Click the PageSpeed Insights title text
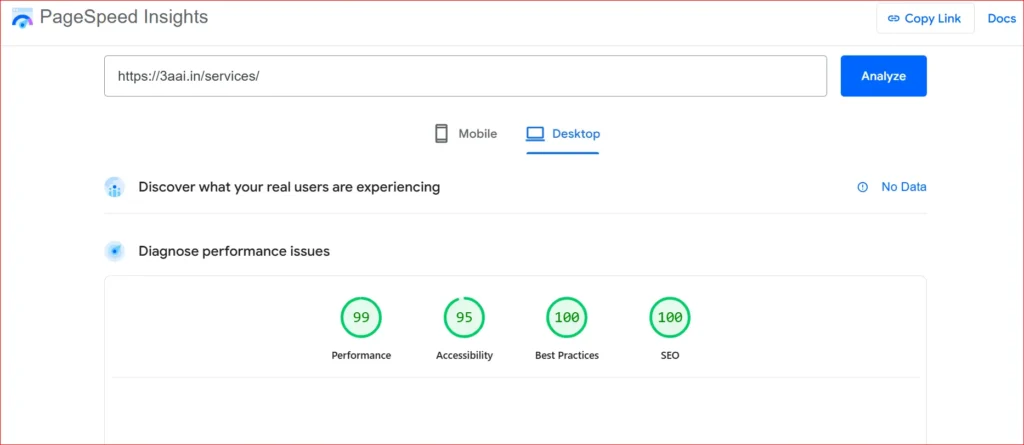 pos(124,18)
